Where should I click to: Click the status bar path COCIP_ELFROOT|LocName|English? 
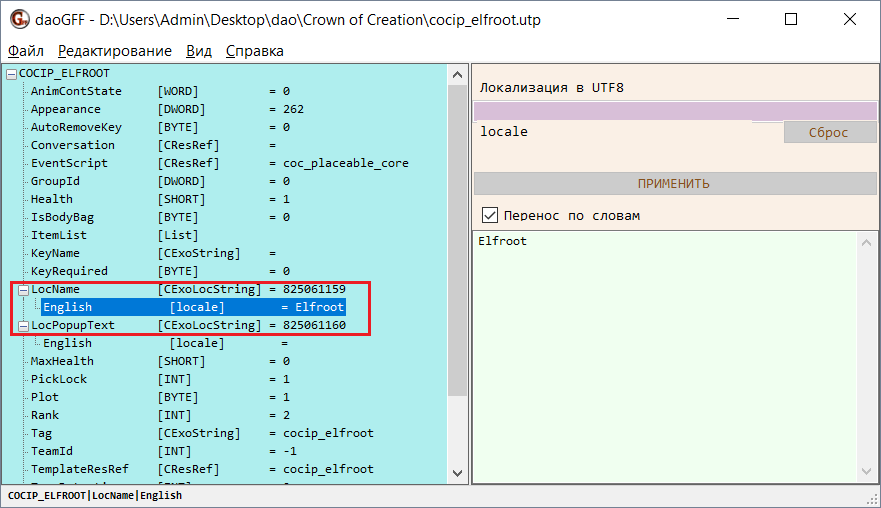pos(95,495)
